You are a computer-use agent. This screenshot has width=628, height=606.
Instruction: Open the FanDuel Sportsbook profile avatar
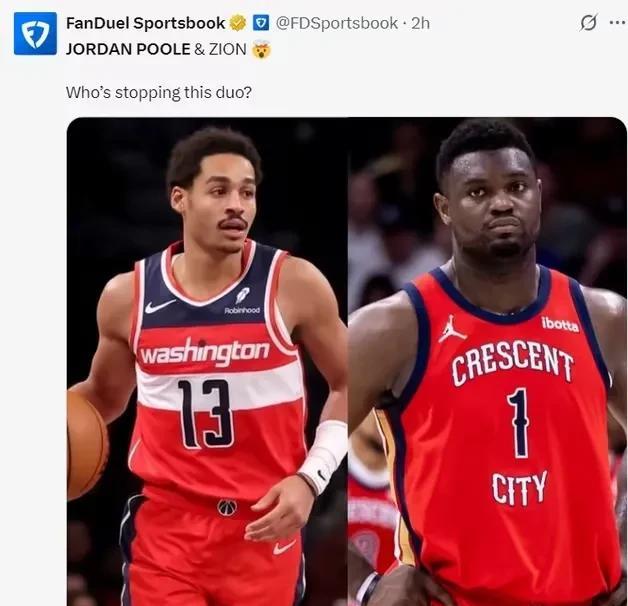(x=35, y=33)
